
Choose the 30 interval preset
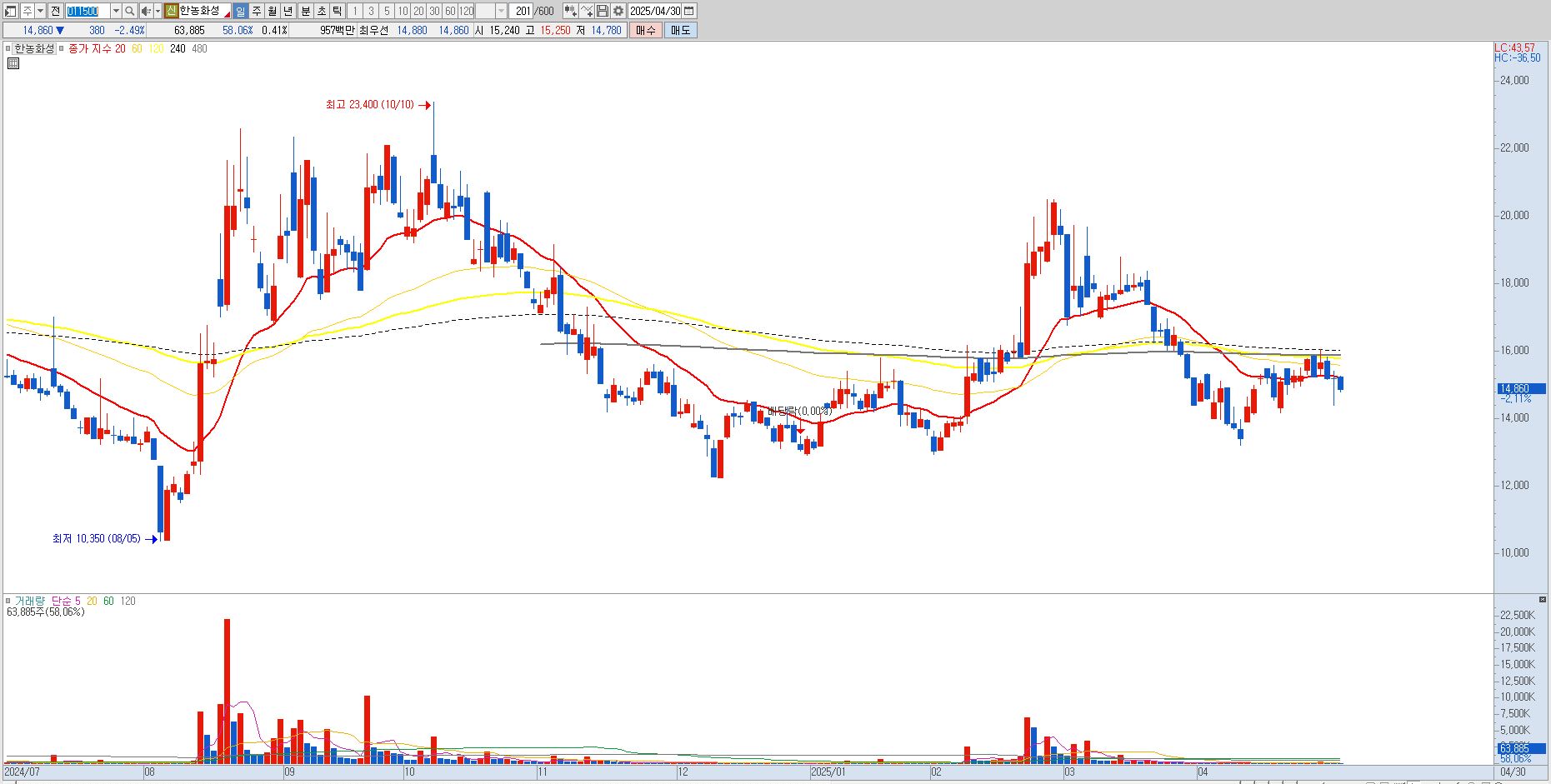point(434,11)
